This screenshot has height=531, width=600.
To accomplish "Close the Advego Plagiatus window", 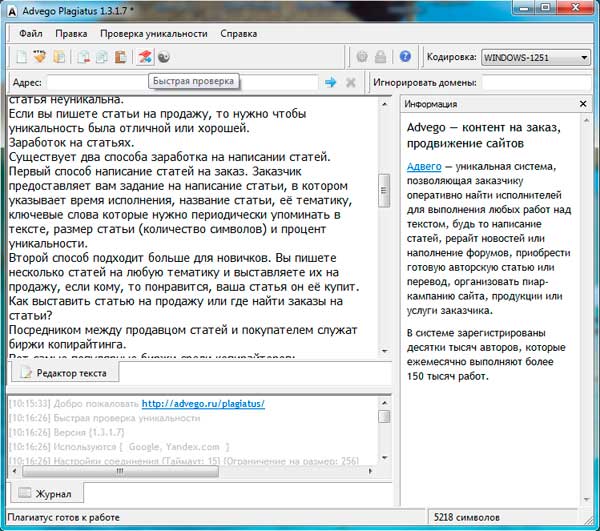I will [x=576, y=8].
